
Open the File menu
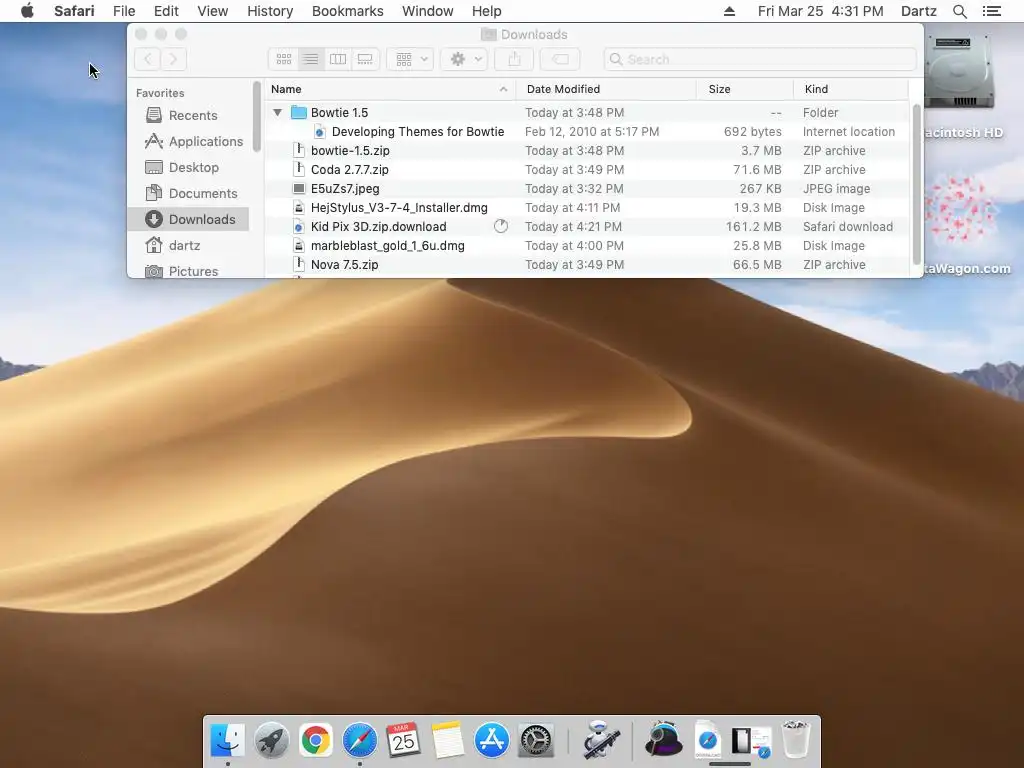(124, 11)
